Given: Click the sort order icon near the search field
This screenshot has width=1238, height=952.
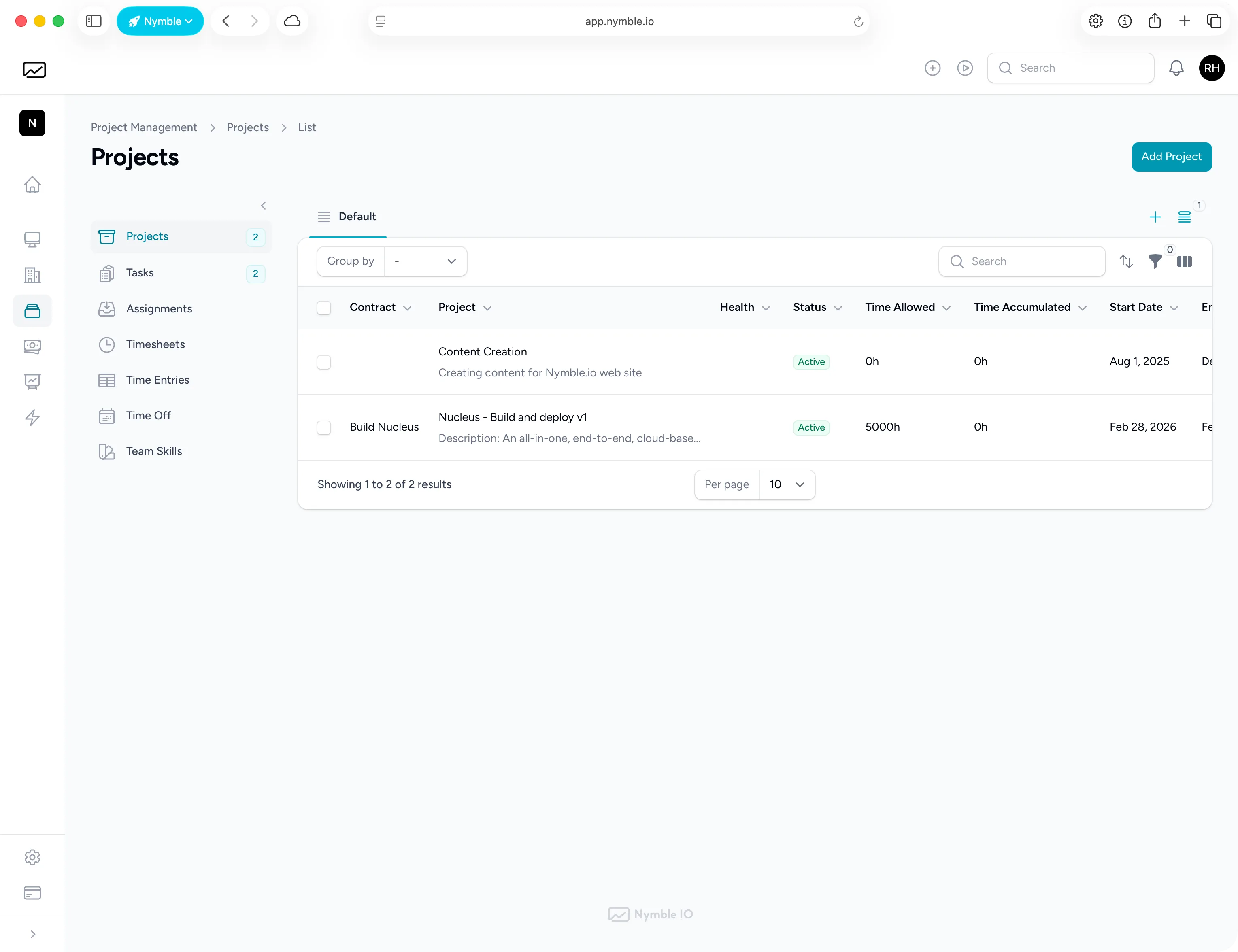Looking at the screenshot, I should pyautogui.click(x=1126, y=261).
